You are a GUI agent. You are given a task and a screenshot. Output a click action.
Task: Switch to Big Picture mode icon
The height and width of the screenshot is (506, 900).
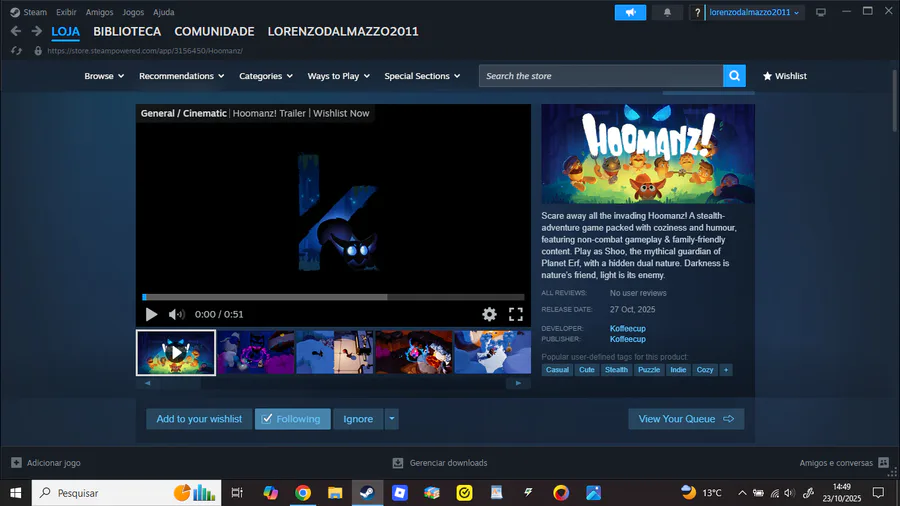(x=821, y=12)
